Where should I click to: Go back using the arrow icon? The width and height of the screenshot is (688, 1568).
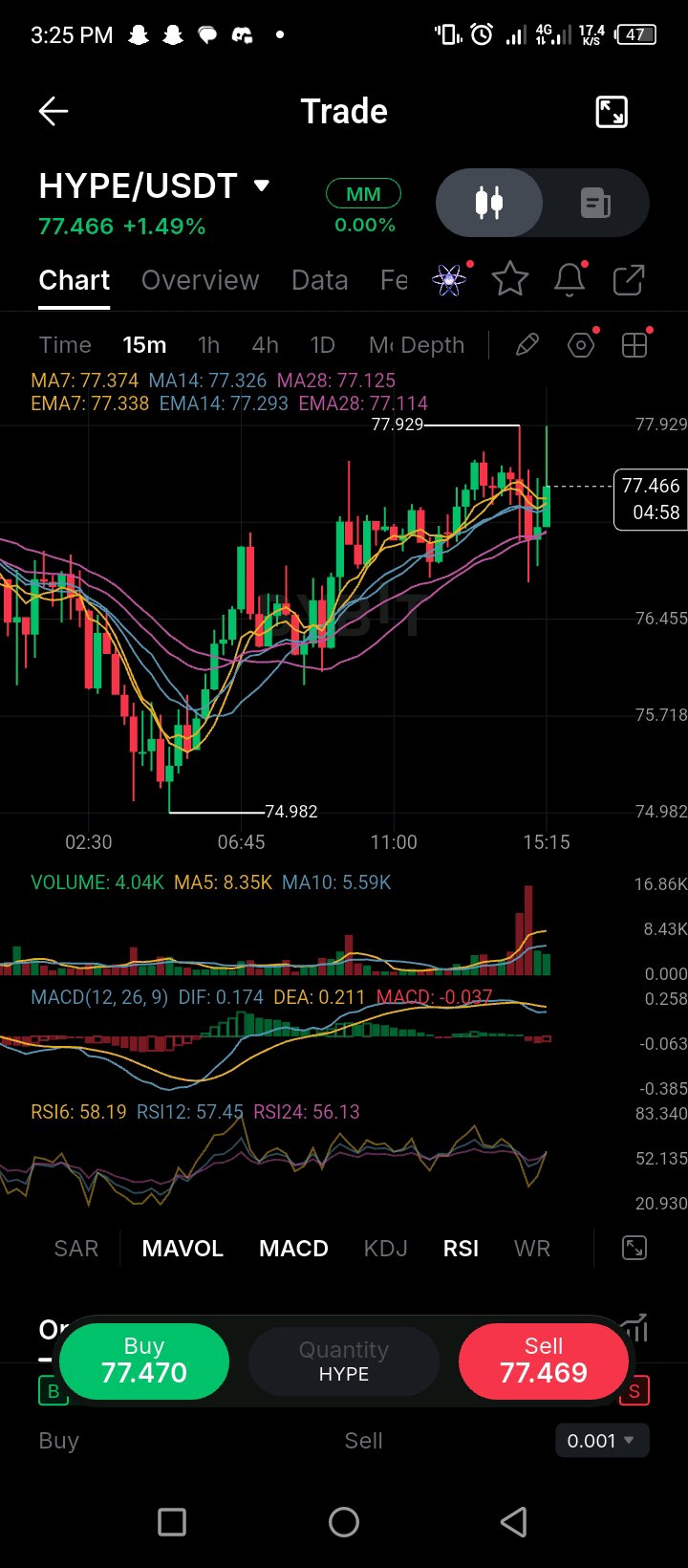(x=54, y=112)
